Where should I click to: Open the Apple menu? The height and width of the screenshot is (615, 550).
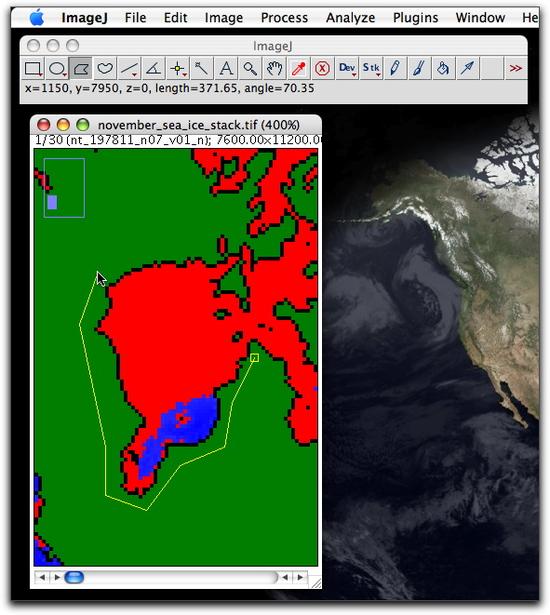pos(37,18)
